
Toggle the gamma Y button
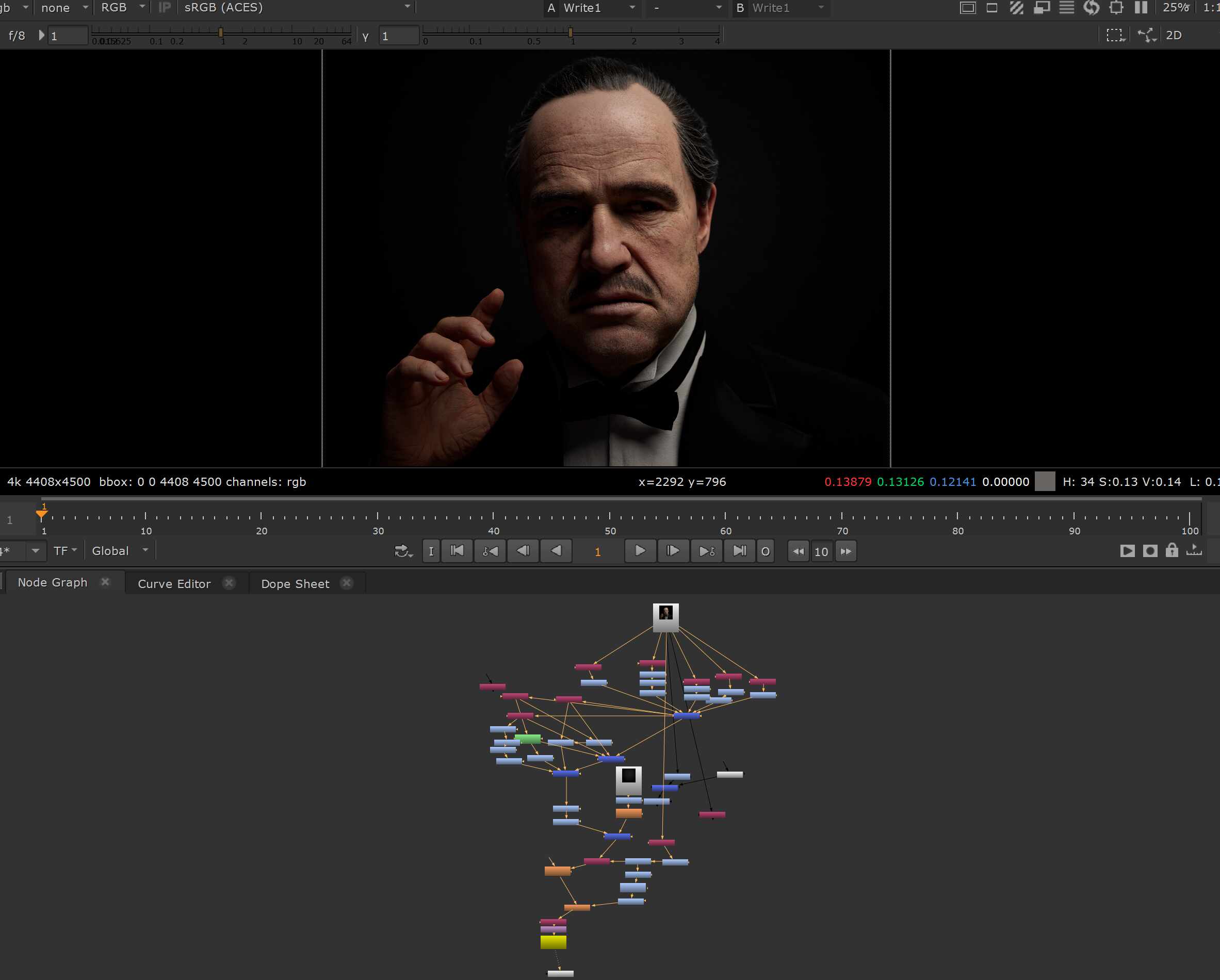(x=366, y=36)
